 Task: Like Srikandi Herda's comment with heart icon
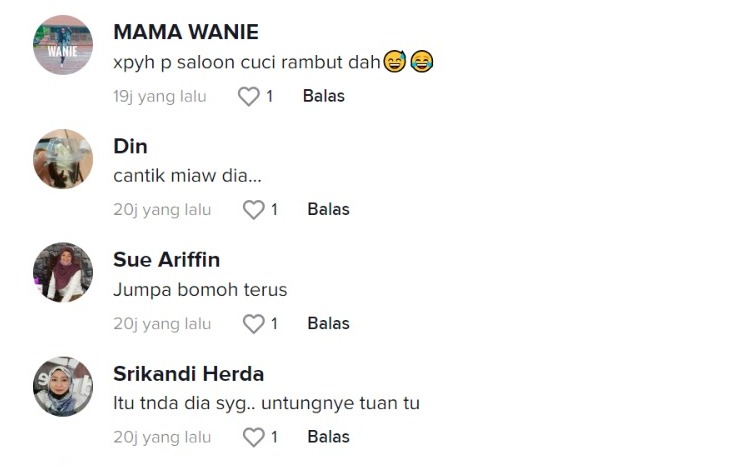pos(253,437)
